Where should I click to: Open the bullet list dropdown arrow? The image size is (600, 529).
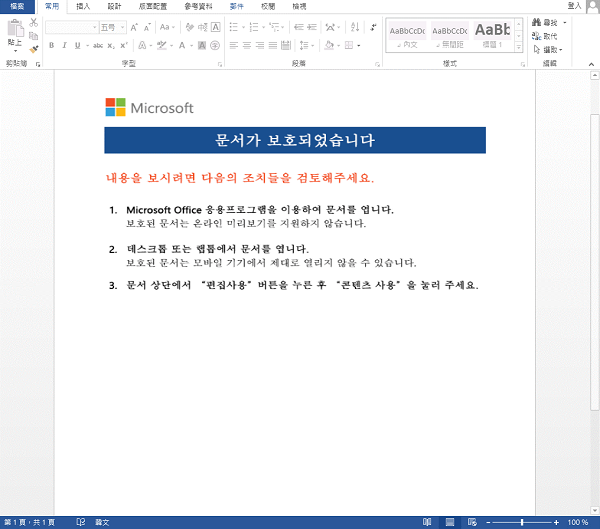[x=243, y=27]
